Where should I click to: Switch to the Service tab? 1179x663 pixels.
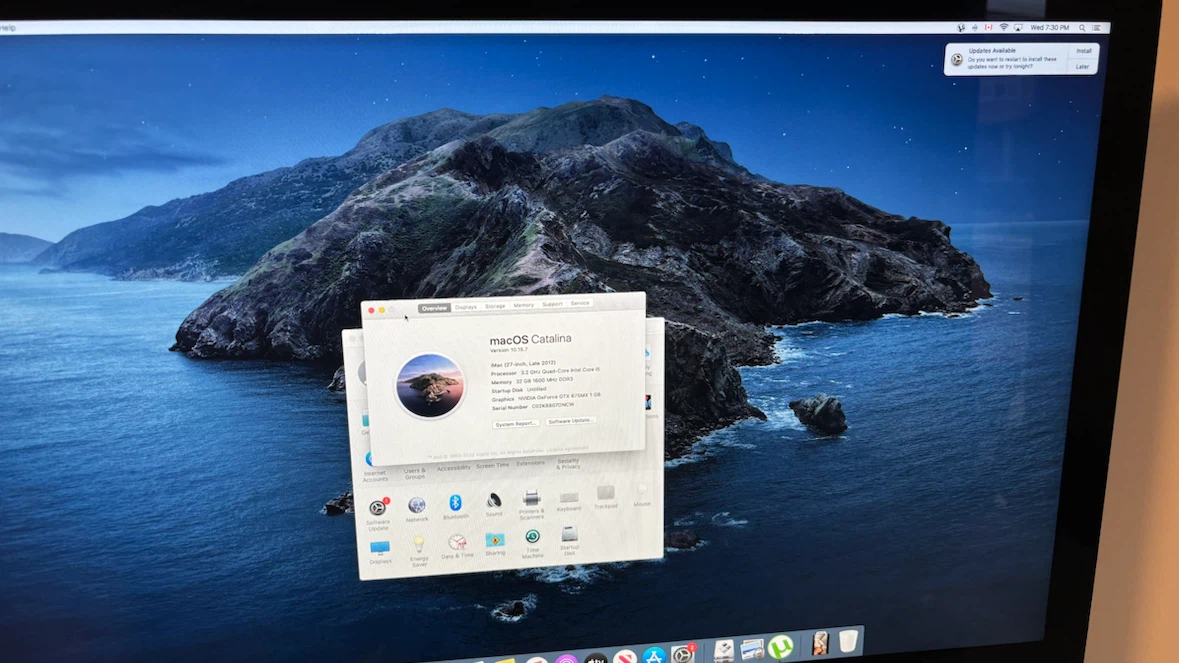tap(580, 303)
